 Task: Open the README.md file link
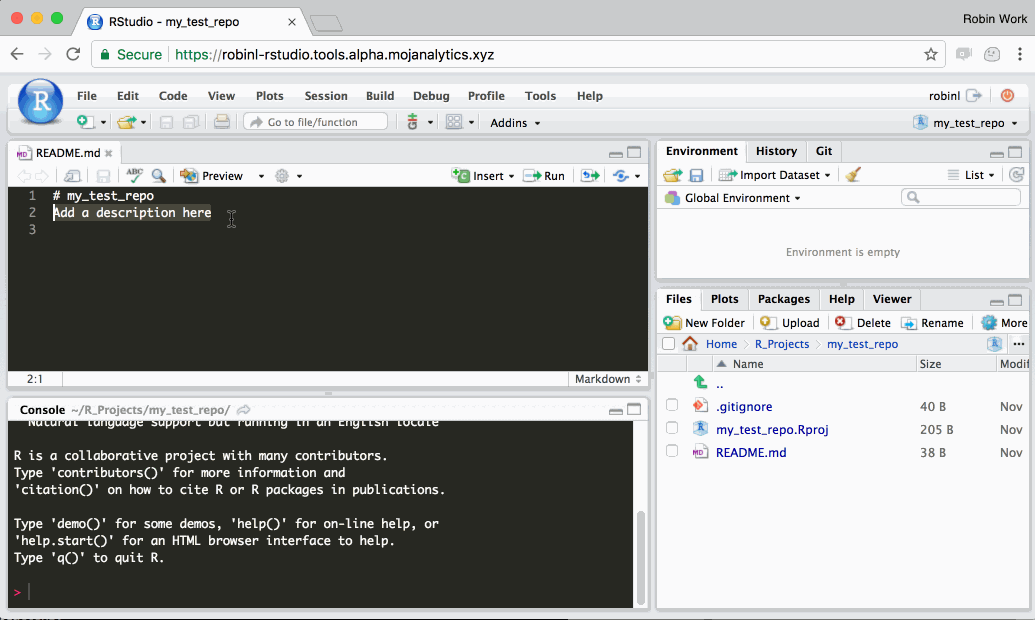[751, 452]
